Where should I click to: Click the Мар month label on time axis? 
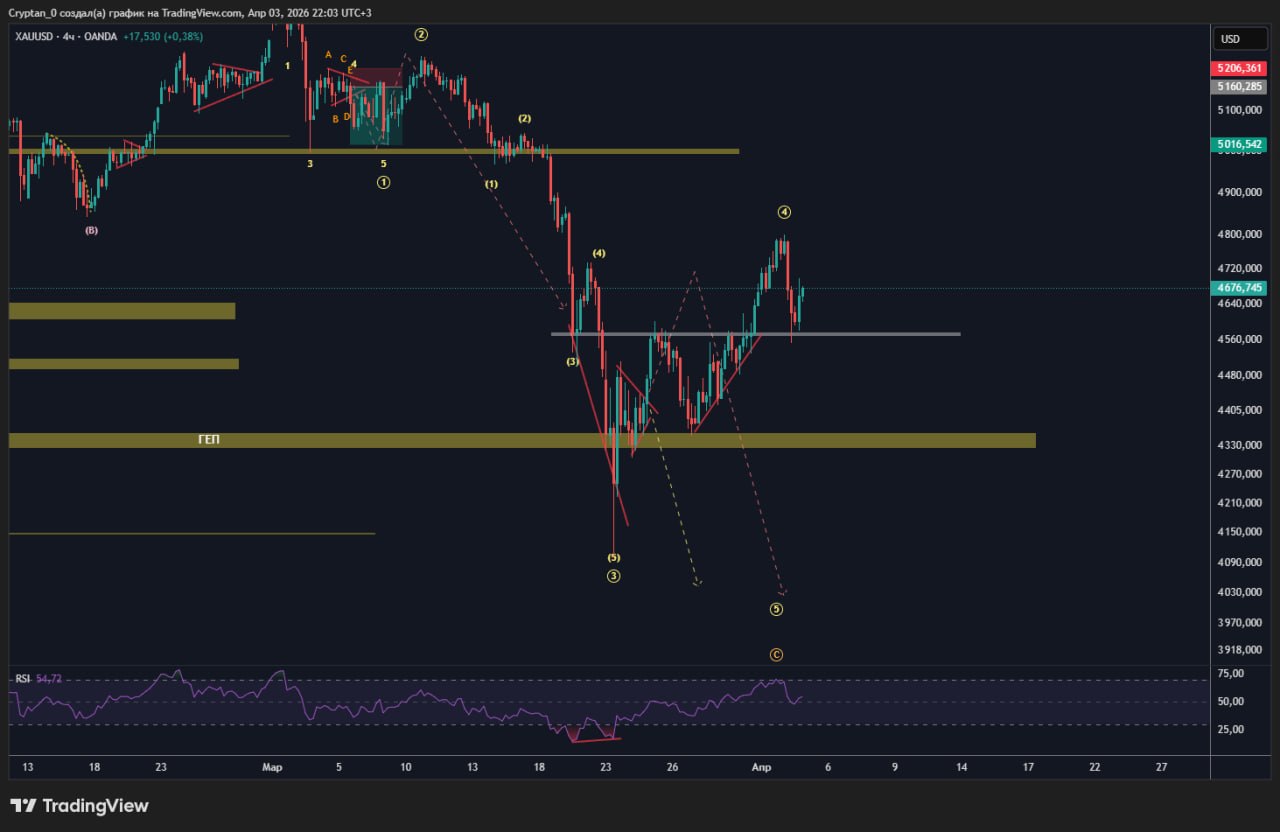click(x=272, y=768)
